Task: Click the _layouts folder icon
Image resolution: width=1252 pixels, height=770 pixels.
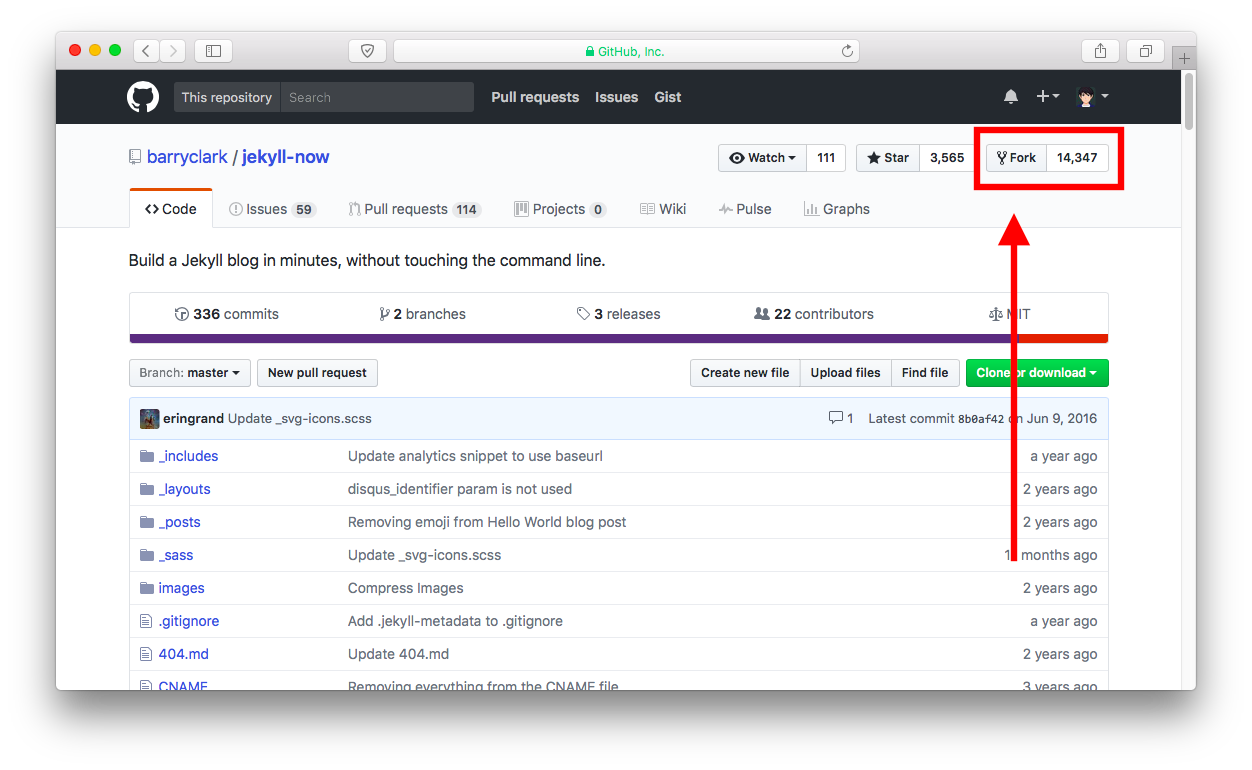Action: (147, 489)
